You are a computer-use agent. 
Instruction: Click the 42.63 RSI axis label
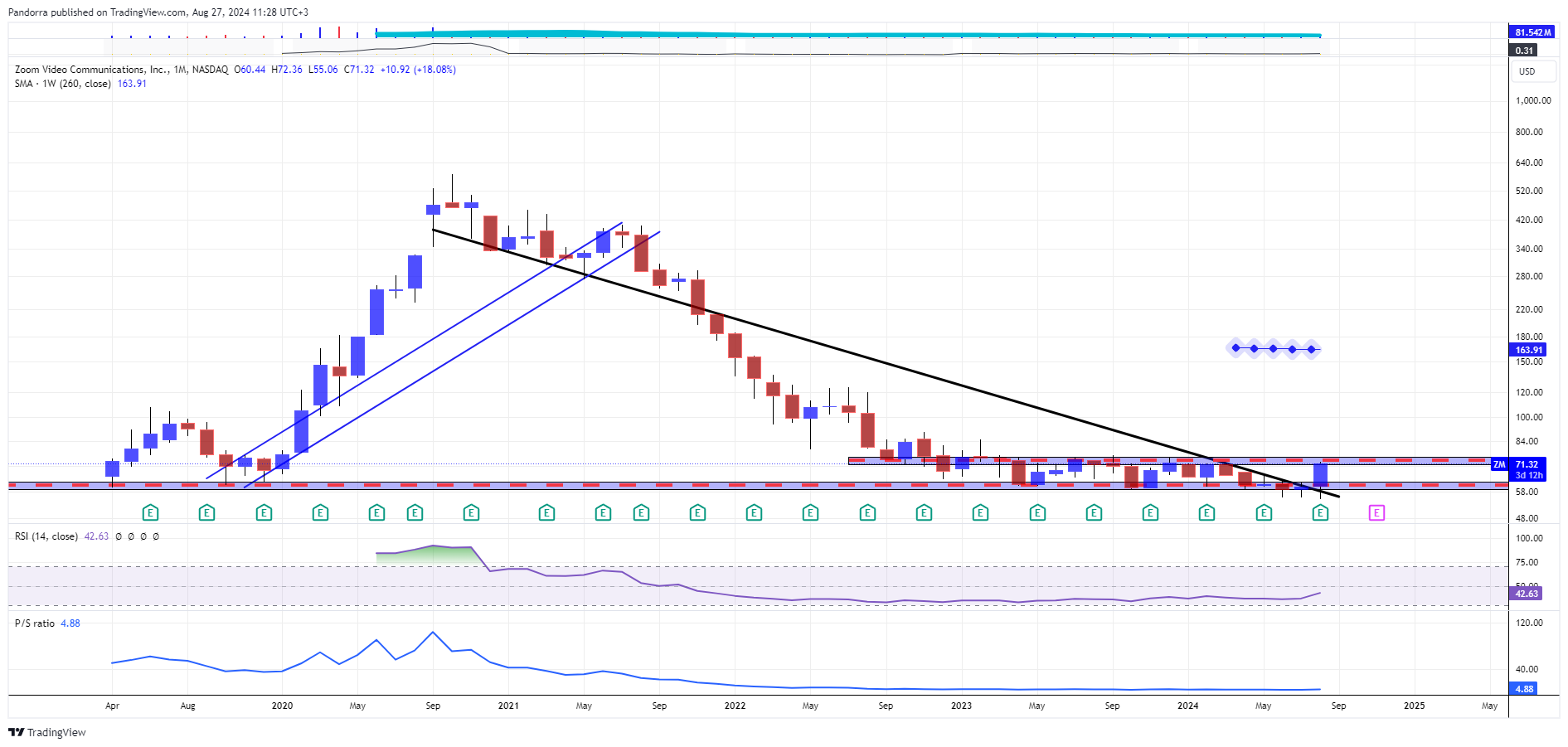[1527, 594]
